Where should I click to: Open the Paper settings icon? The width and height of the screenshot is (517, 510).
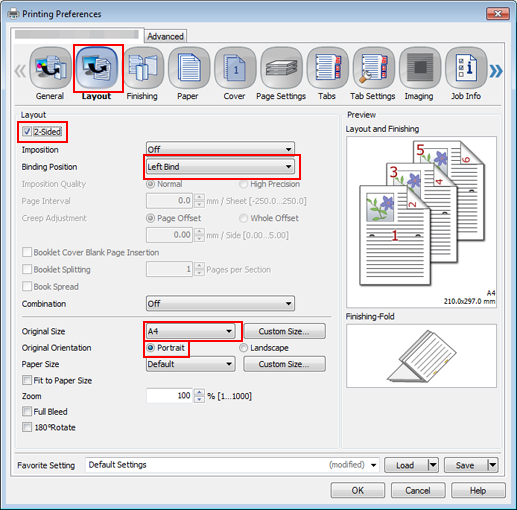coord(189,68)
